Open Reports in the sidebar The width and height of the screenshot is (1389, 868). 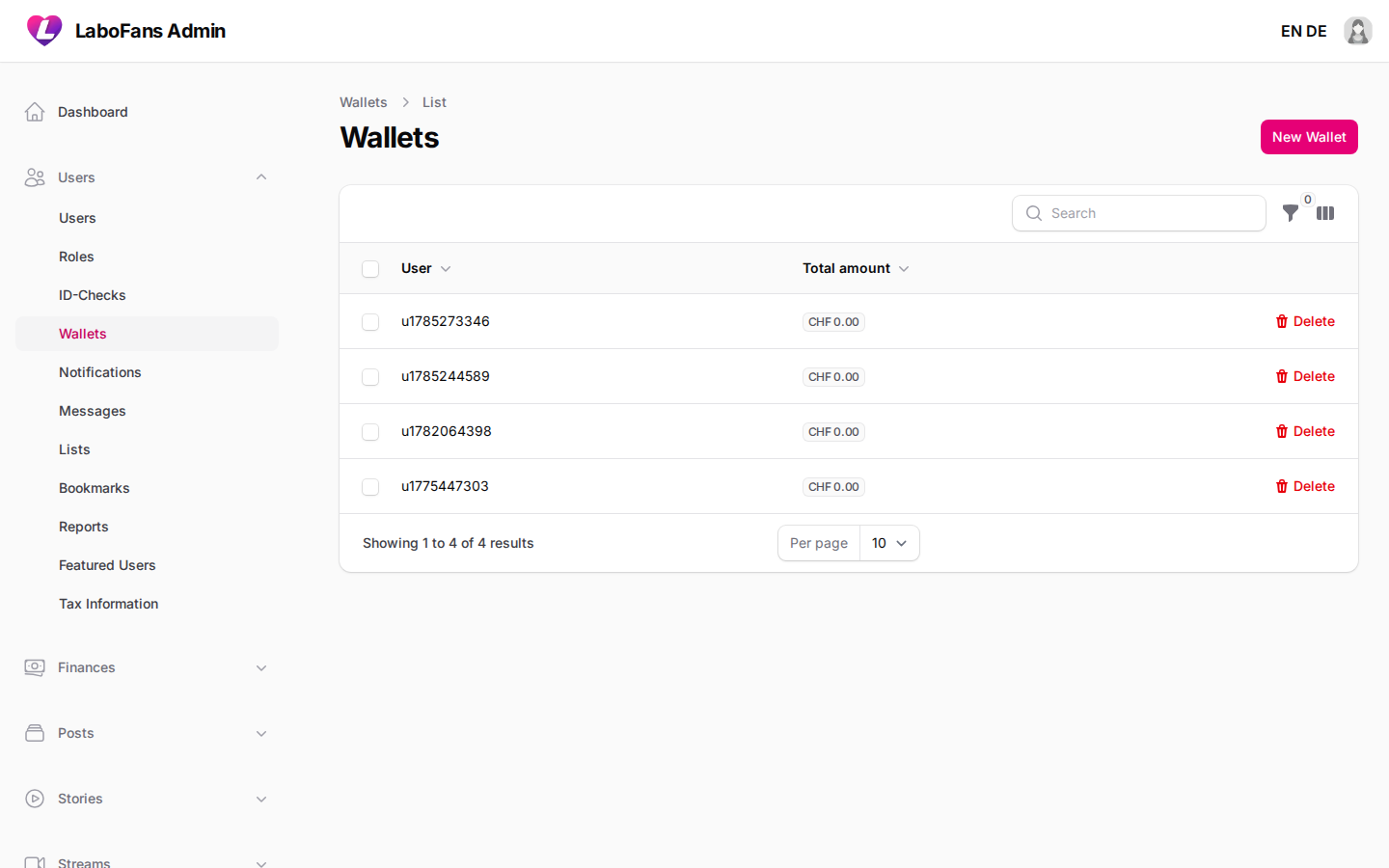pos(147,527)
